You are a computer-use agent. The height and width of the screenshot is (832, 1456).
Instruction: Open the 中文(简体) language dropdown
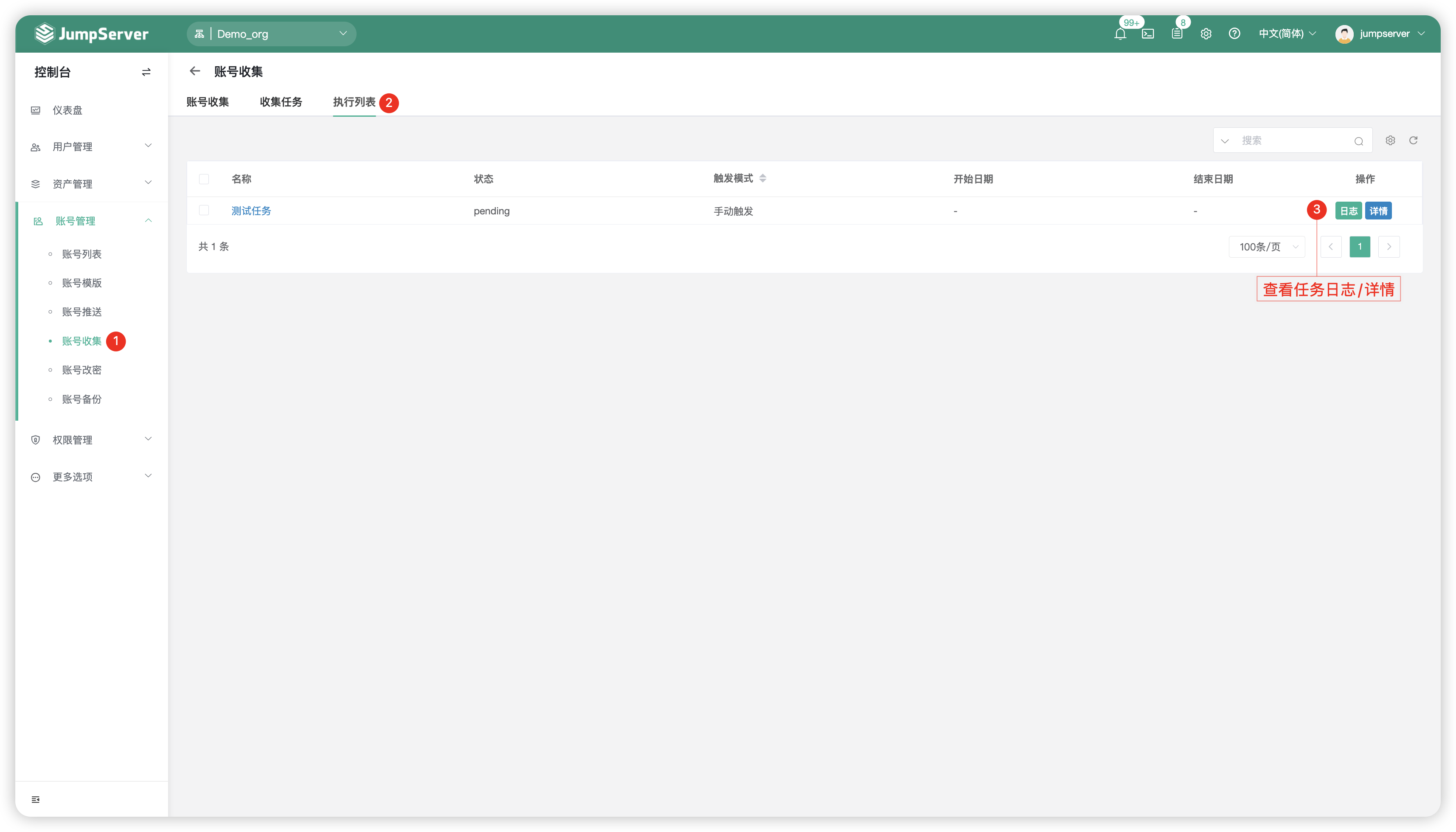(x=1287, y=34)
